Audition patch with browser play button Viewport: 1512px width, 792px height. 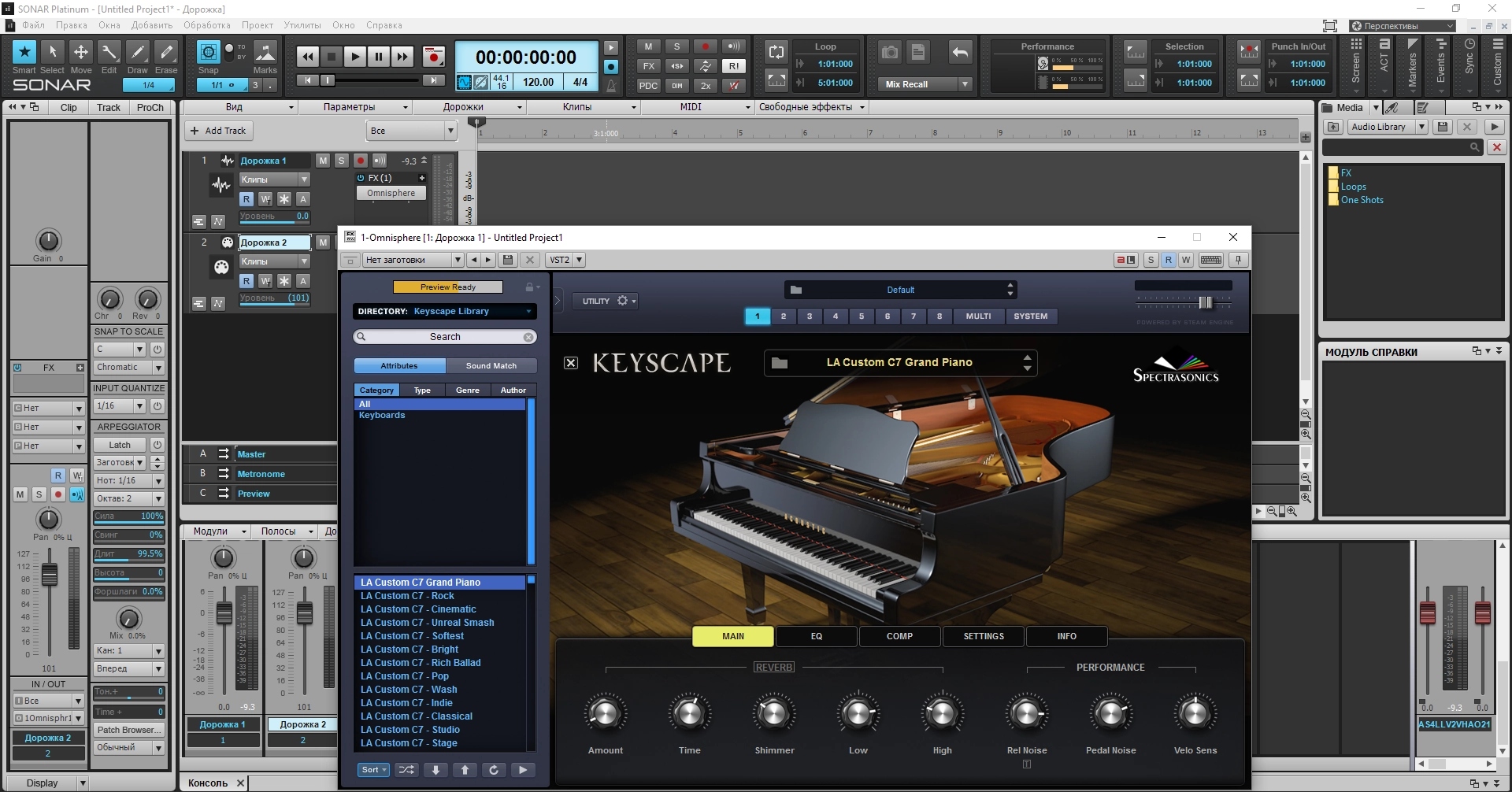tap(523, 770)
